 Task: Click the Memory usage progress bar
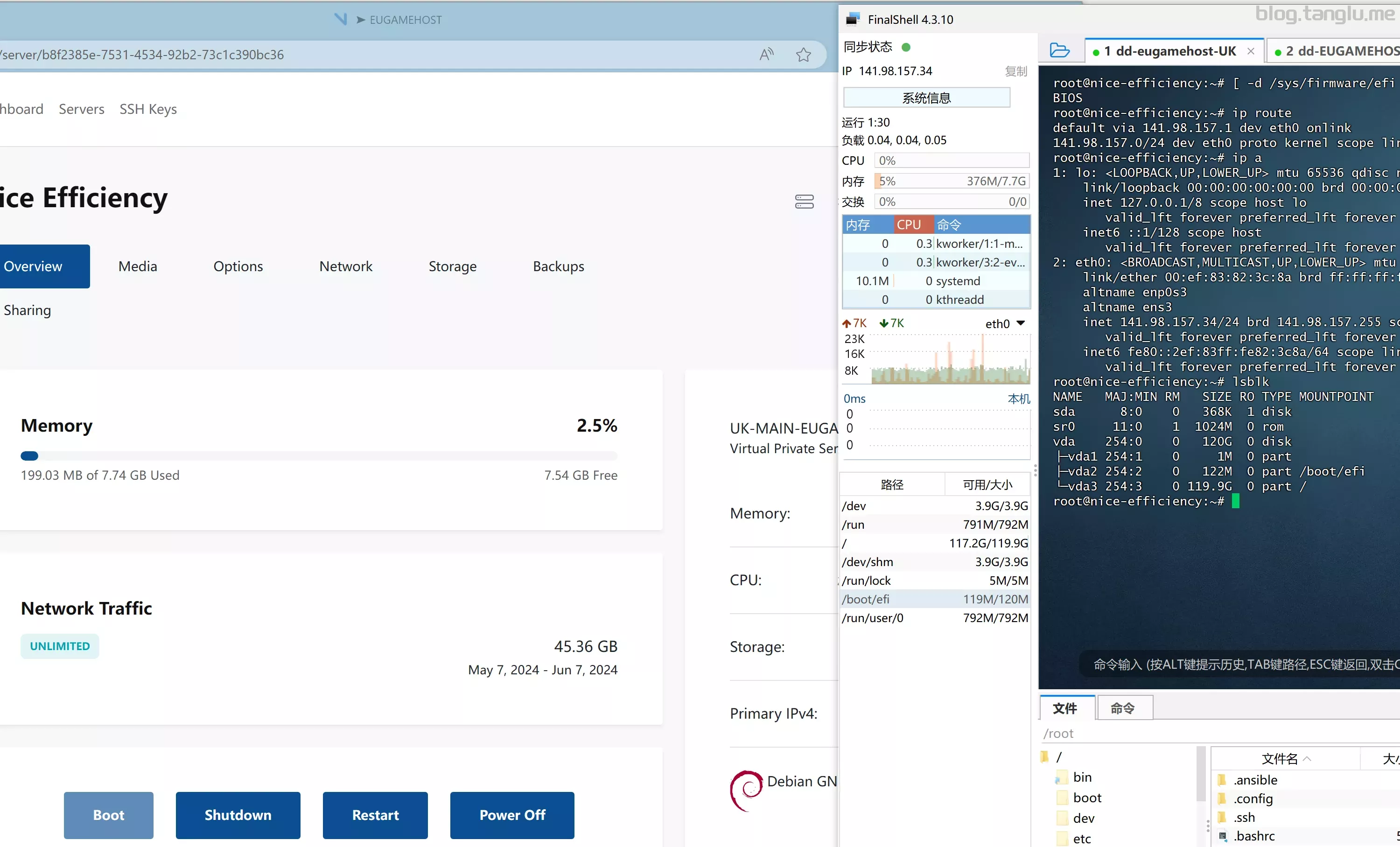coord(319,455)
